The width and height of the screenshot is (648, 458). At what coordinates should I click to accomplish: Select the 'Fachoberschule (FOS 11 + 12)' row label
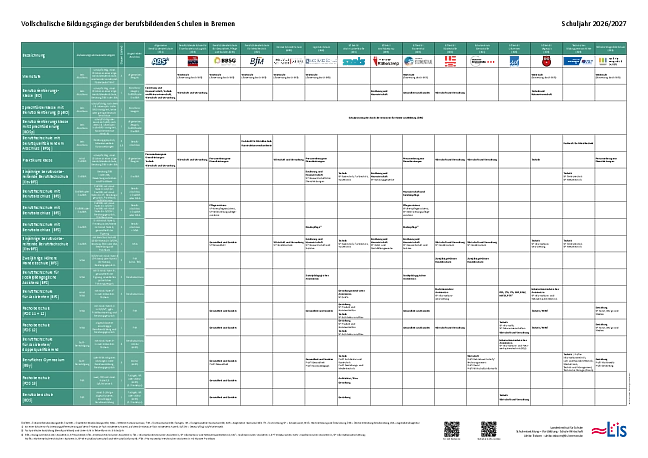(36, 311)
